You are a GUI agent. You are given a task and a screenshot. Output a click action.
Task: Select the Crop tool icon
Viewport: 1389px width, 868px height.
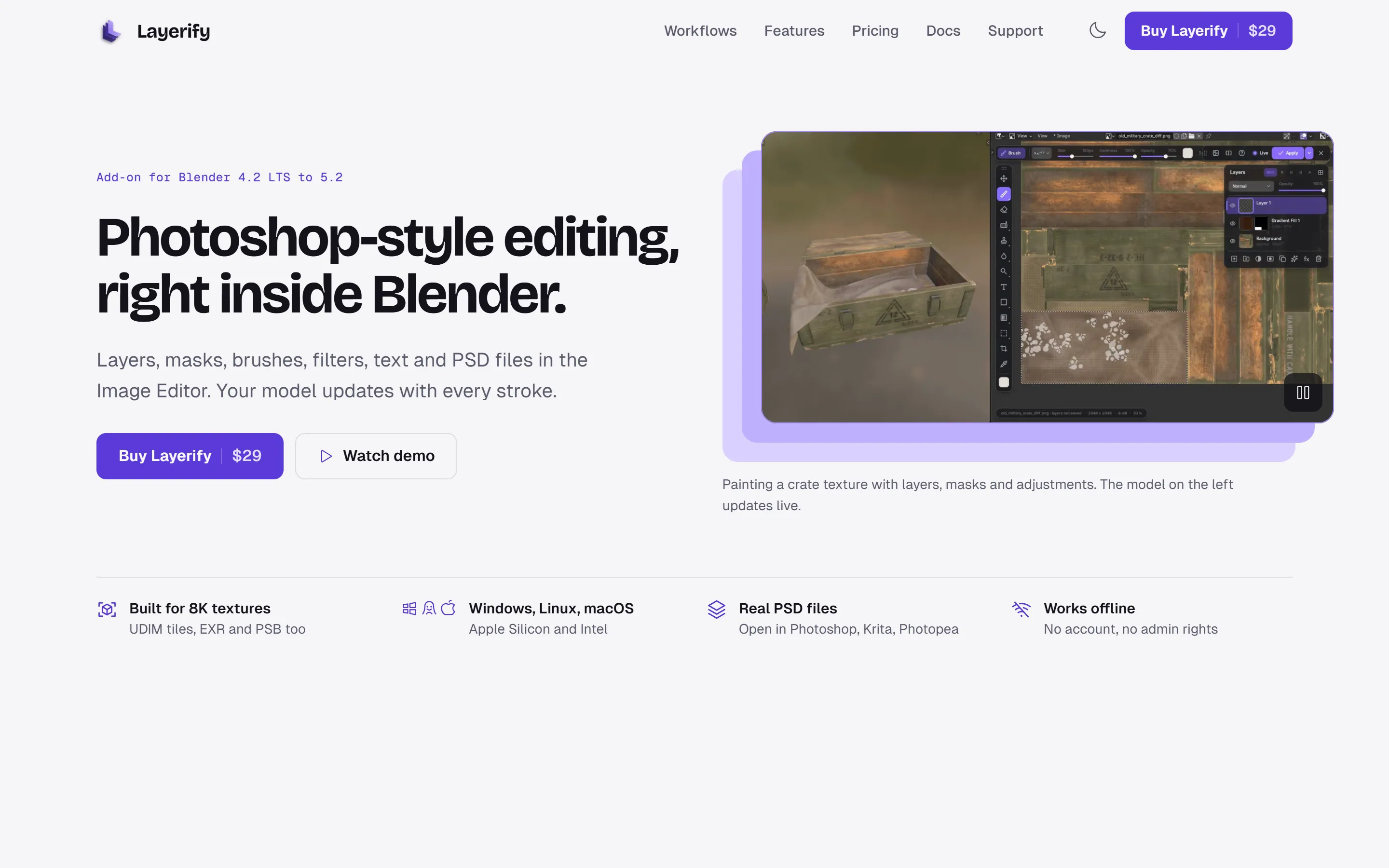[1003, 349]
